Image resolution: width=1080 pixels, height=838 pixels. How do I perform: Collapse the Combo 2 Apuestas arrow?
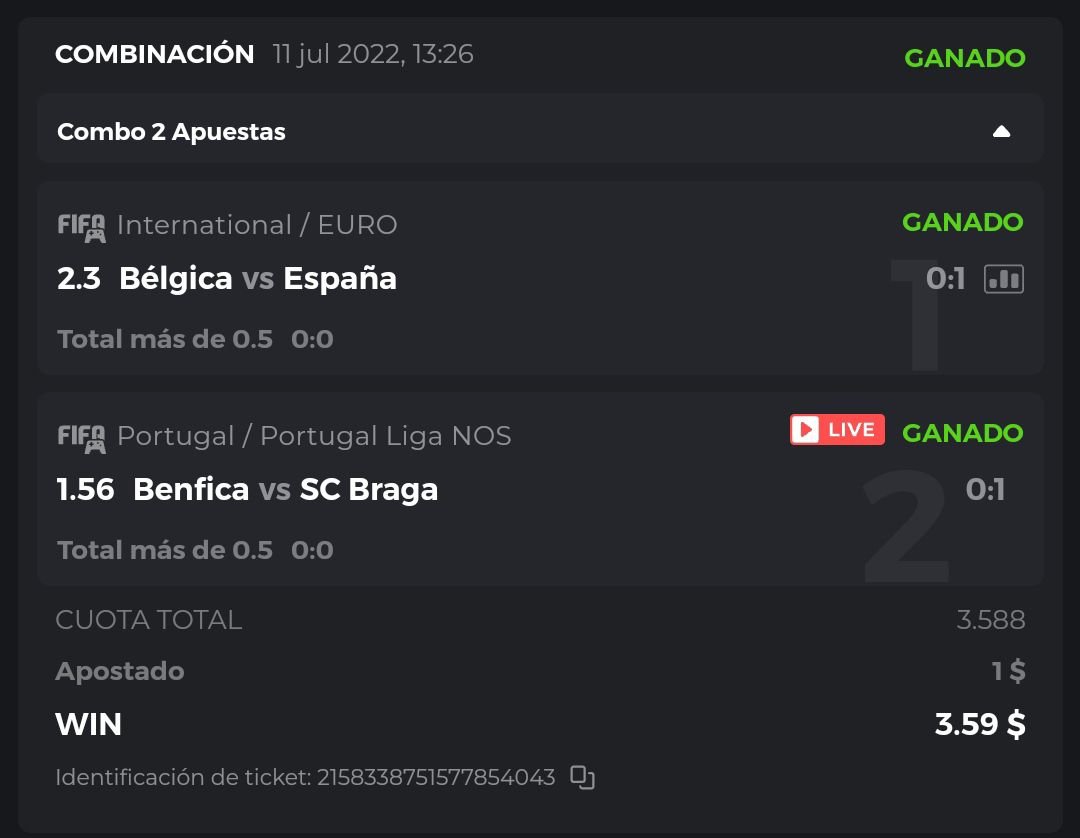point(1001,132)
